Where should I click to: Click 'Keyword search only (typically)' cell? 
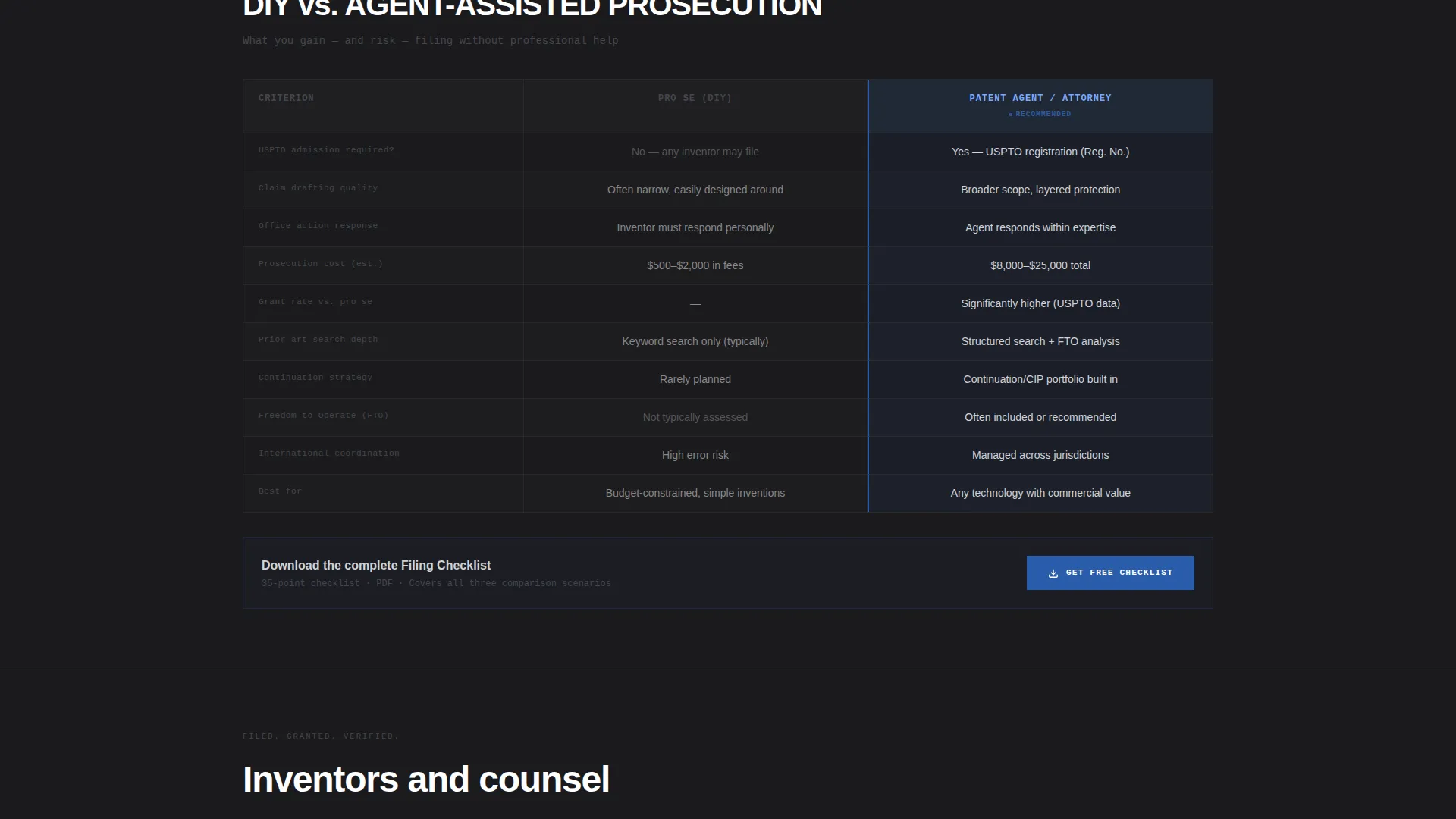695,341
